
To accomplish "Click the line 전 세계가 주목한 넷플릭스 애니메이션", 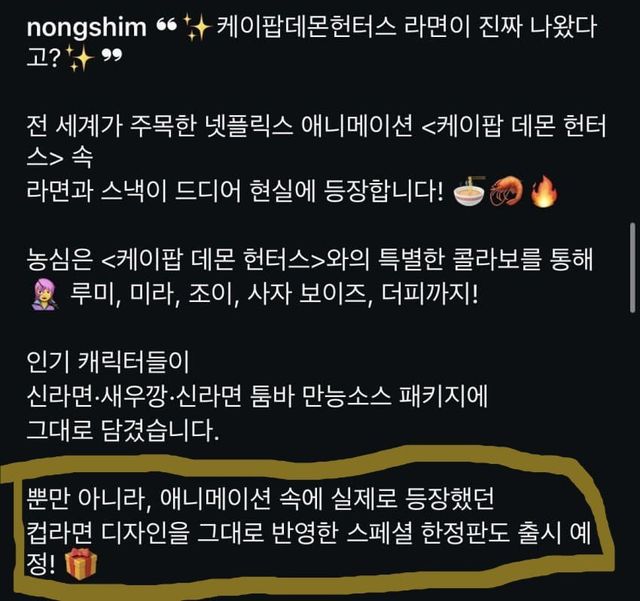I will point(220,127).
